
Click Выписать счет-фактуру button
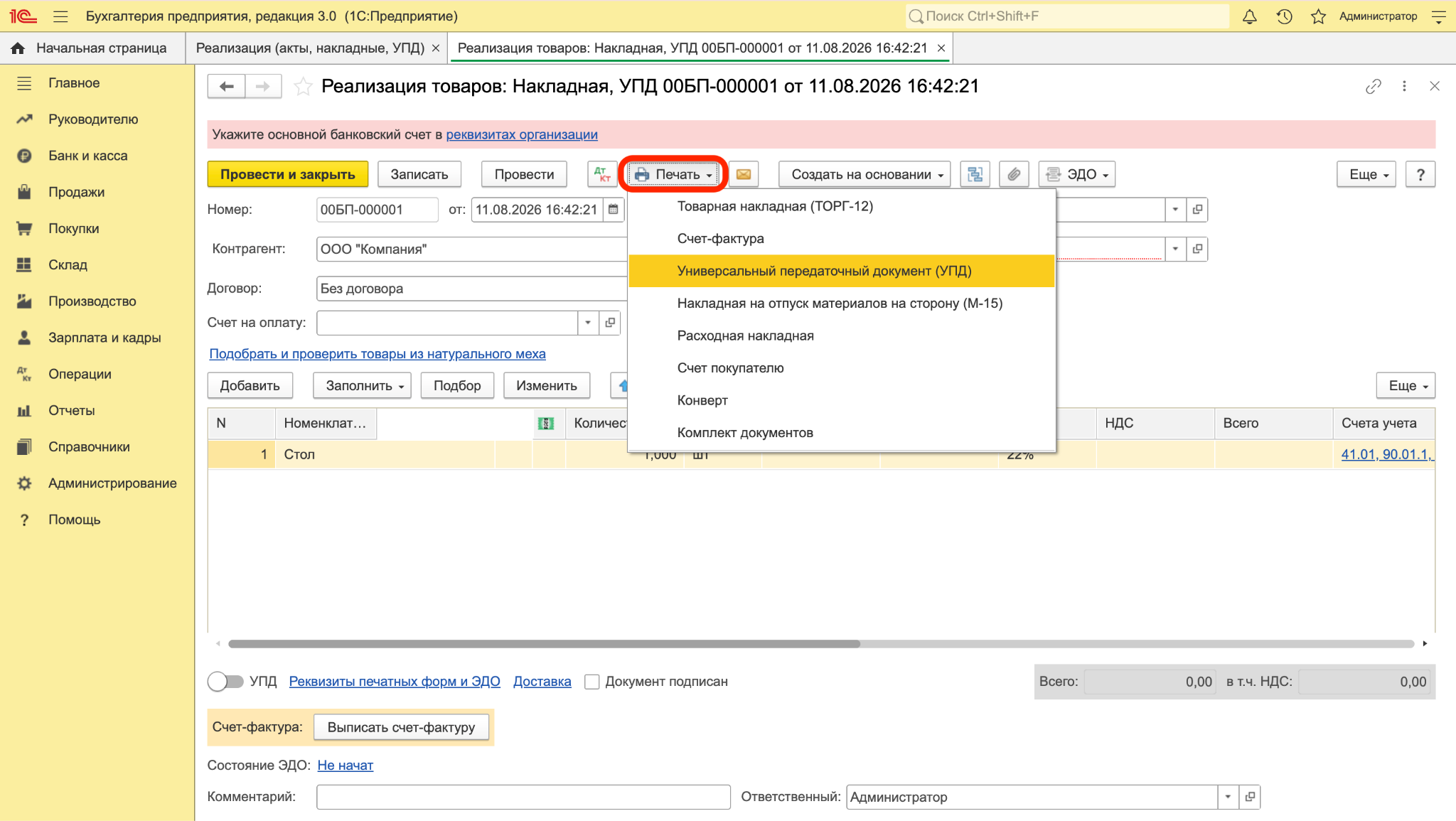pyautogui.click(x=401, y=727)
